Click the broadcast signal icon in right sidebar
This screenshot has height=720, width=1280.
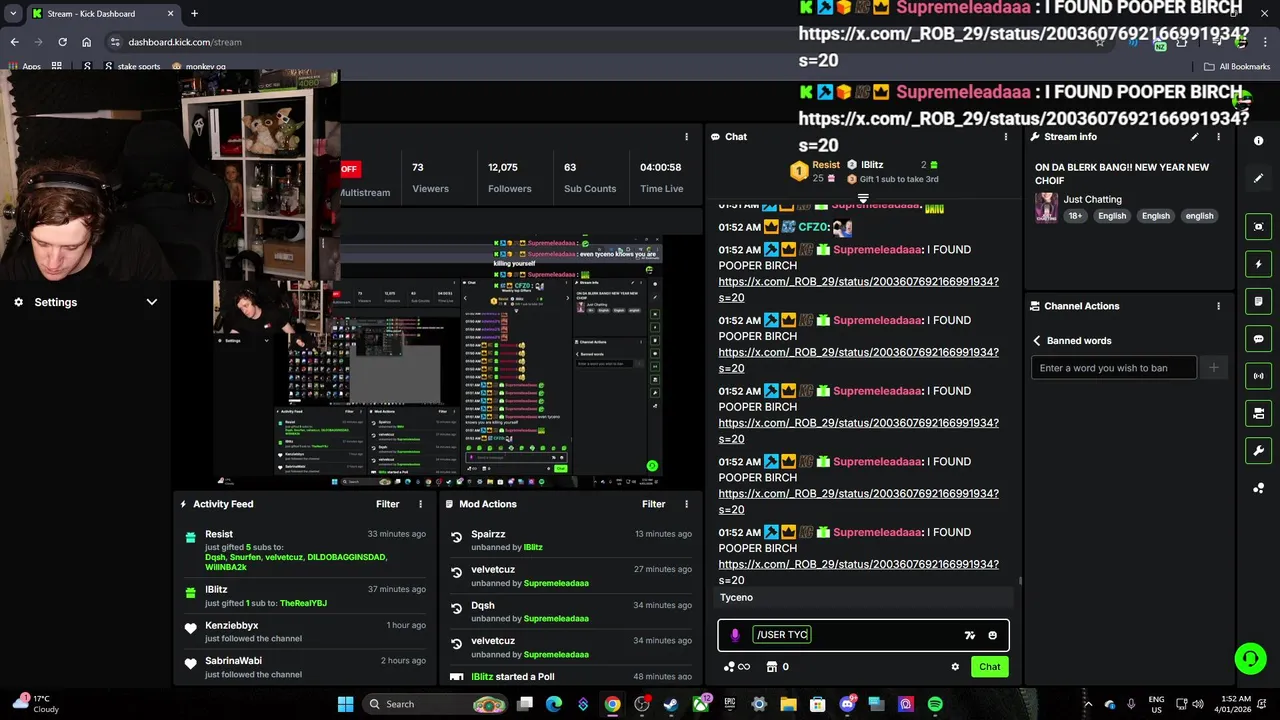click(1259, 376)
